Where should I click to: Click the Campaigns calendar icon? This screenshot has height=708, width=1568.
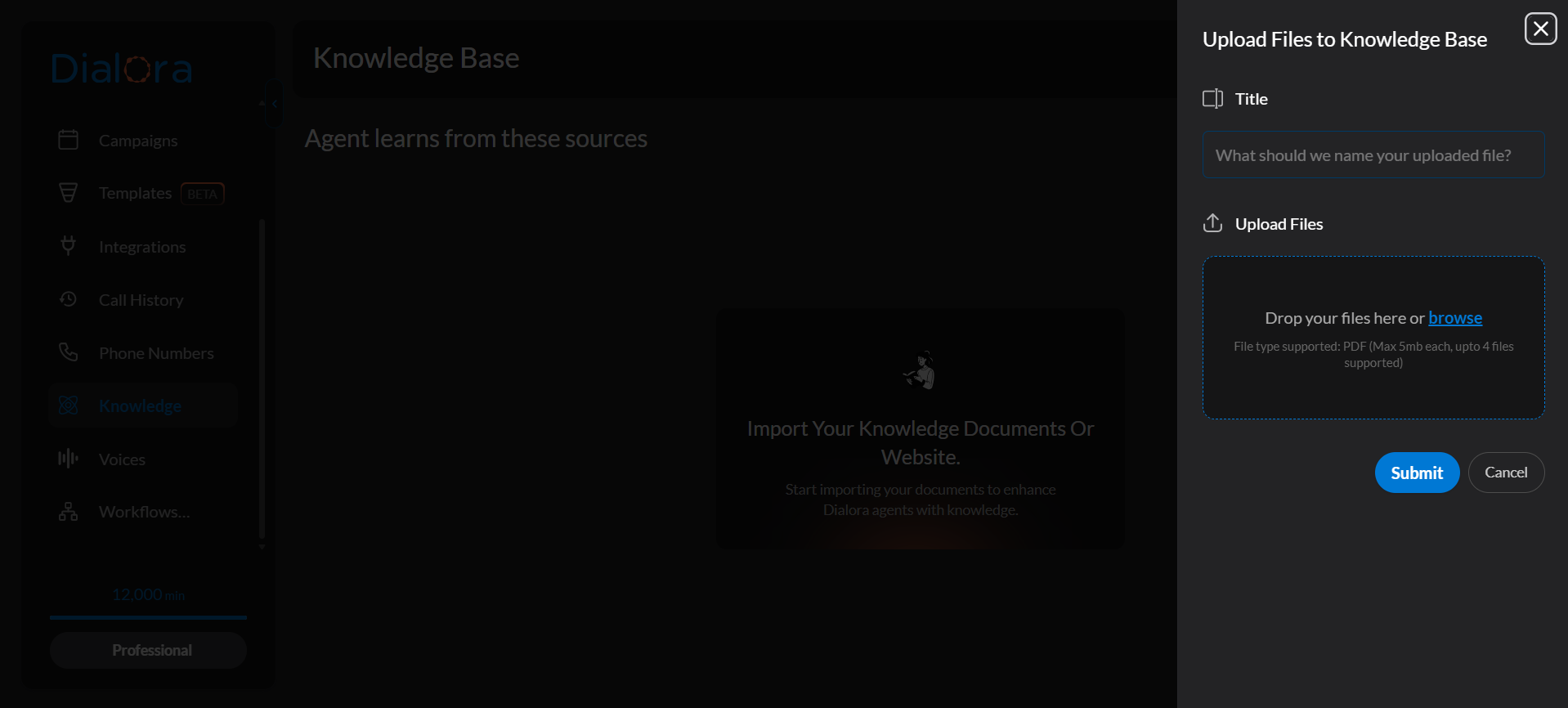pyautogui.click(x=69, y=140)
